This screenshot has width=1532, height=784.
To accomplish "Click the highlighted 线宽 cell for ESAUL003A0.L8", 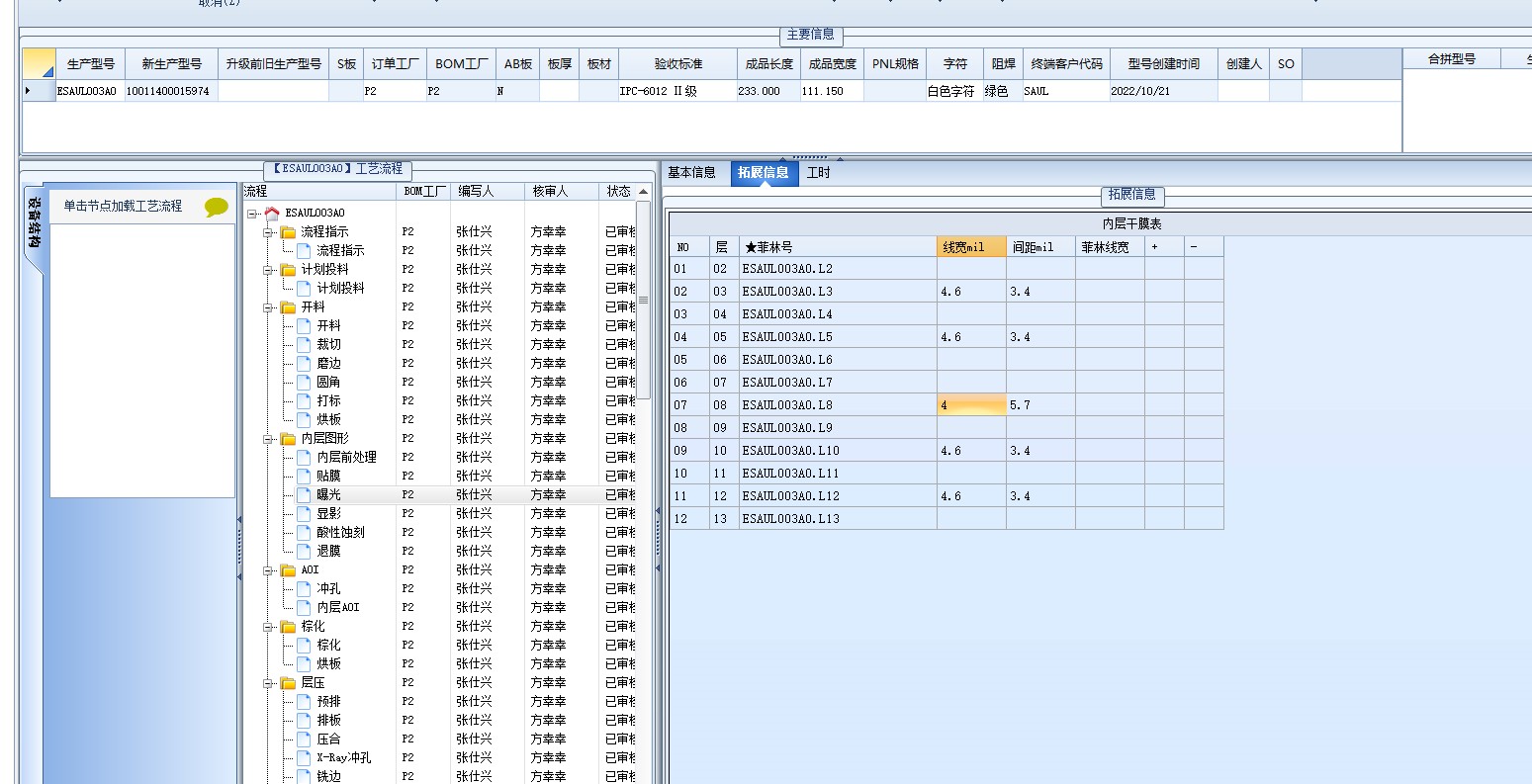I will 971,405.
